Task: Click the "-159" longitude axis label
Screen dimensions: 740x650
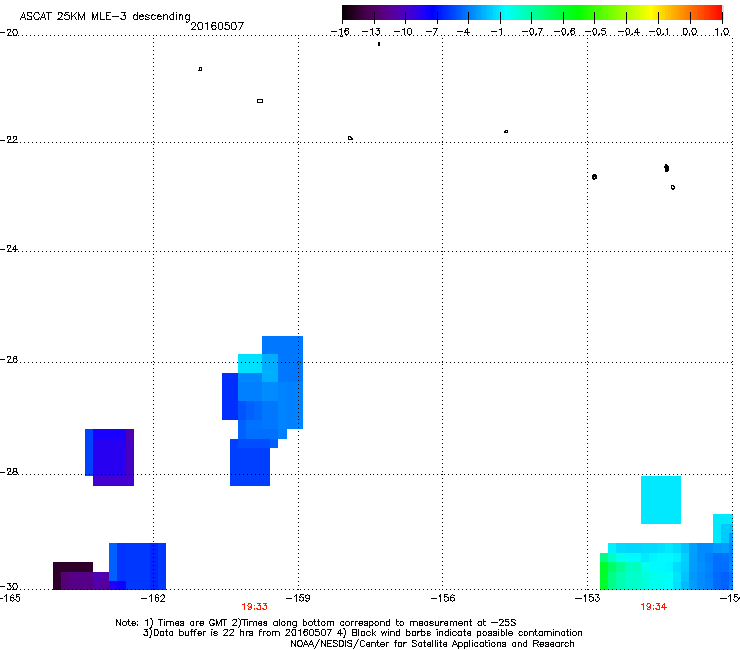Action: pos(298,599)
